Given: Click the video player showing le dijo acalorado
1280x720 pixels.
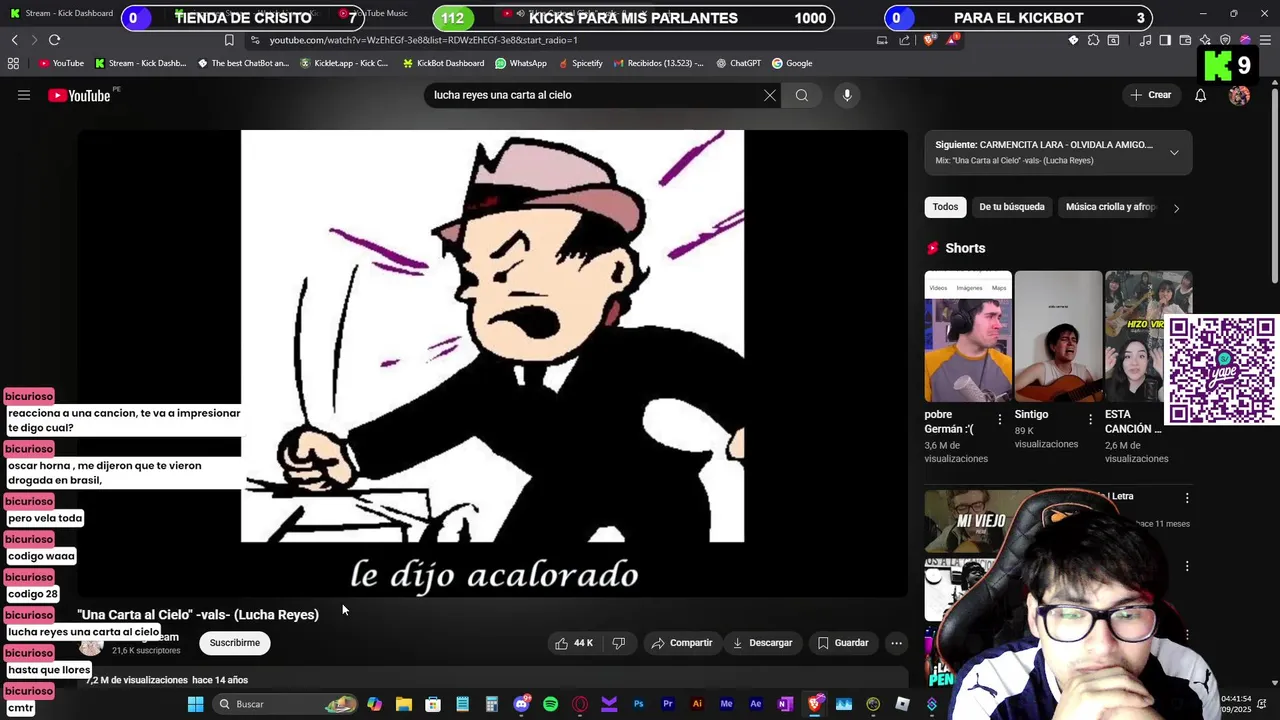Looking at the screenshot, I should pos(493,364).
